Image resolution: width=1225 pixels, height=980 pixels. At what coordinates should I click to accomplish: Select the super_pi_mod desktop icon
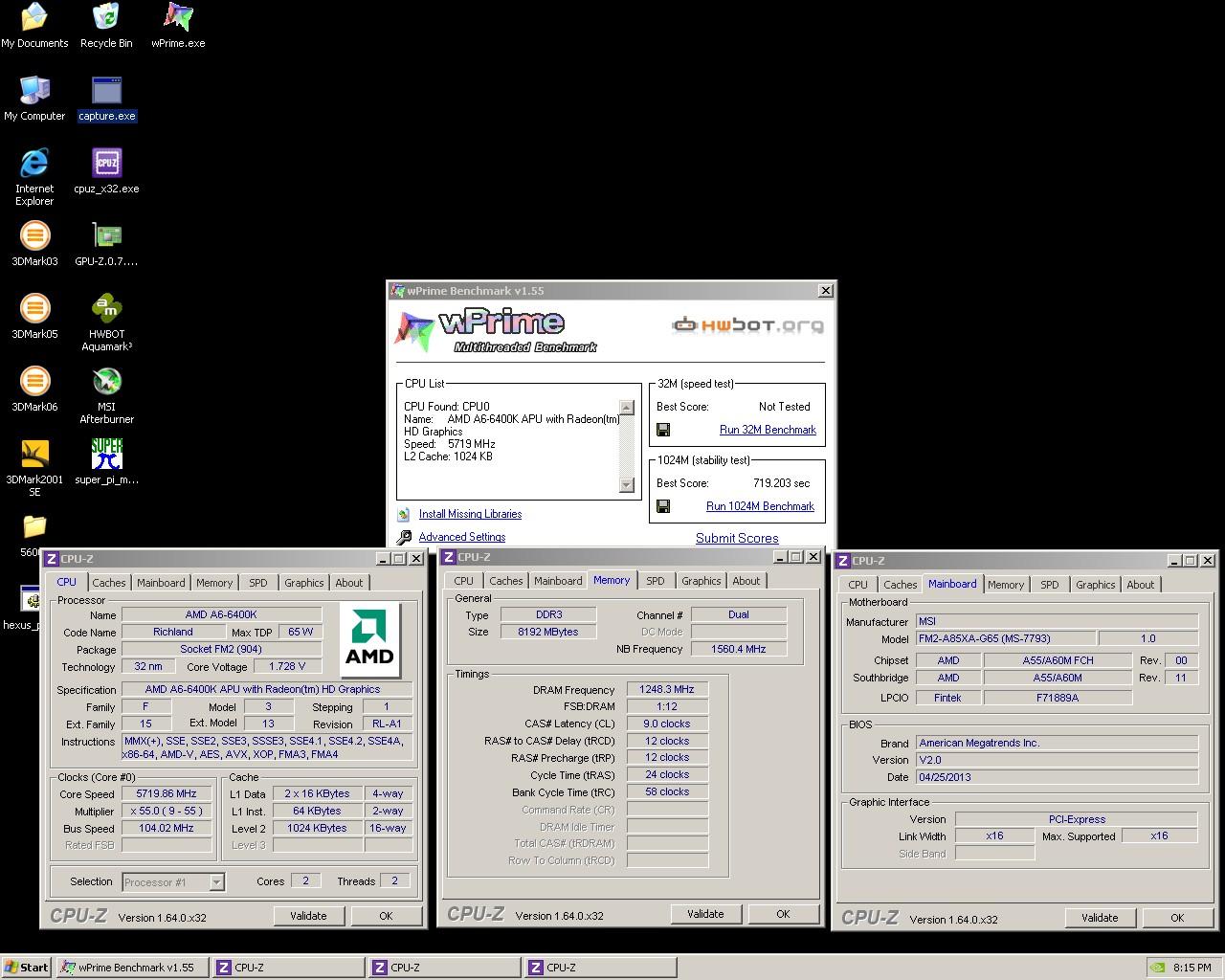point(106,462)
